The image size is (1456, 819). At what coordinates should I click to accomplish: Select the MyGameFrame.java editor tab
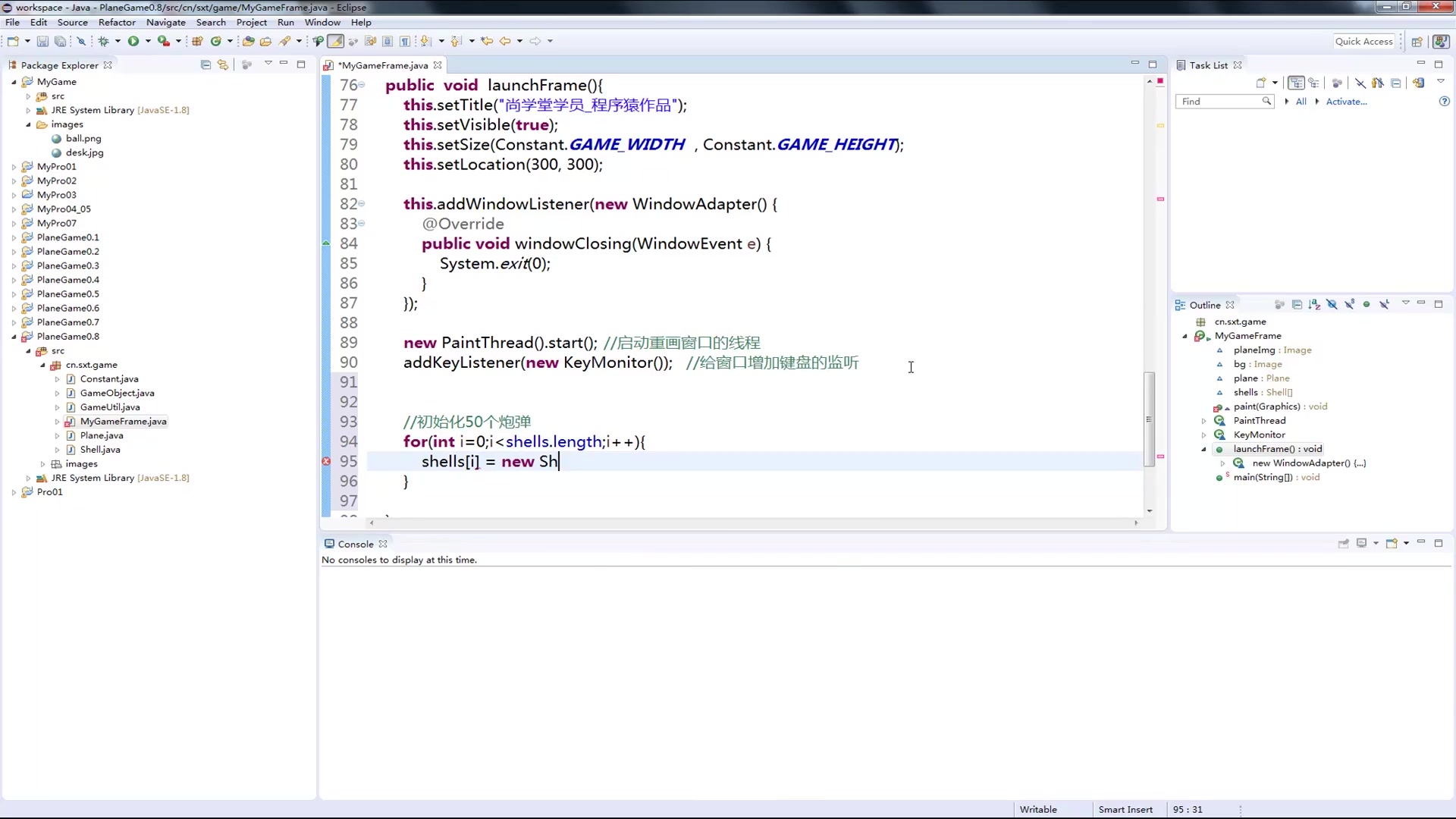(383, 65)
